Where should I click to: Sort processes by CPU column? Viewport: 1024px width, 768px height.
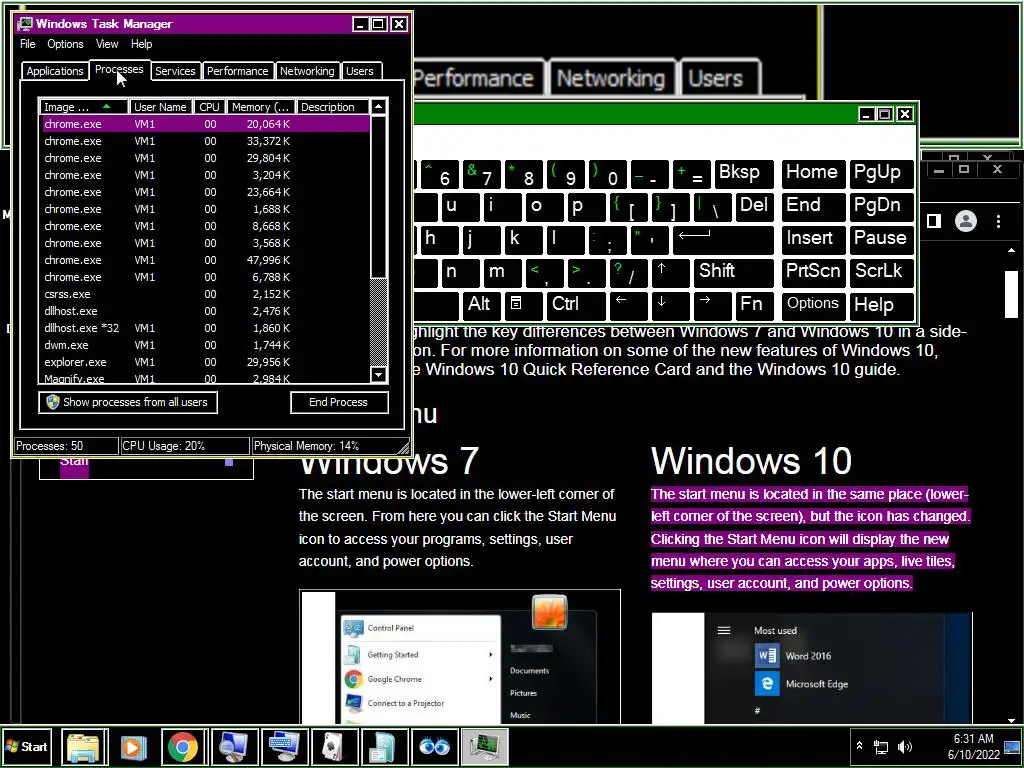210,107
